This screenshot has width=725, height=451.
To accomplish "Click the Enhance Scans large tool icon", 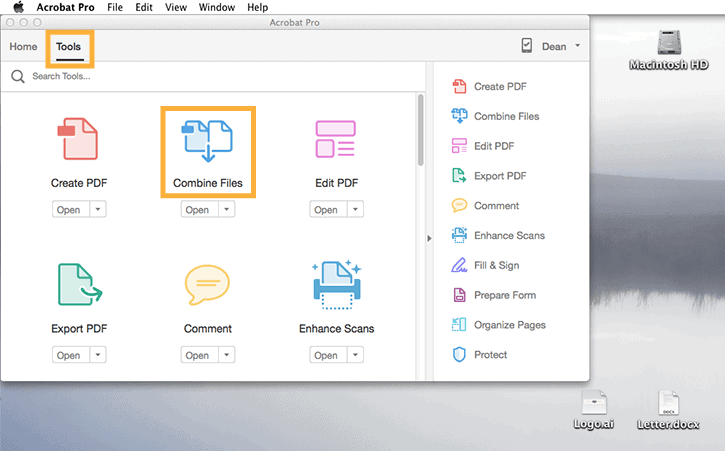I will click(337, 284).
